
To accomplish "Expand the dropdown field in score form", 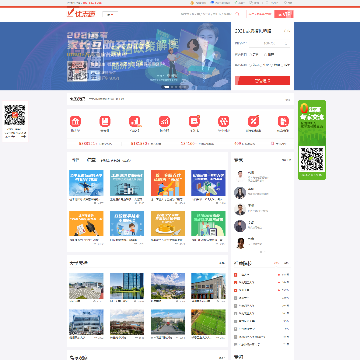I will click(x=269, y=43).
